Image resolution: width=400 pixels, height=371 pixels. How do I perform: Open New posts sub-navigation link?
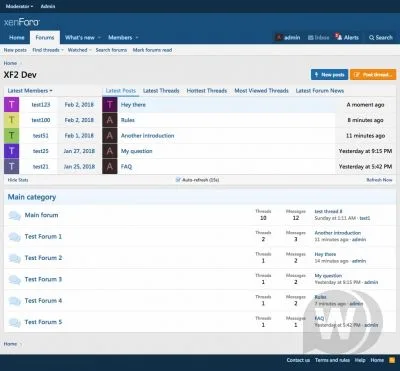(x=15, y=50)
